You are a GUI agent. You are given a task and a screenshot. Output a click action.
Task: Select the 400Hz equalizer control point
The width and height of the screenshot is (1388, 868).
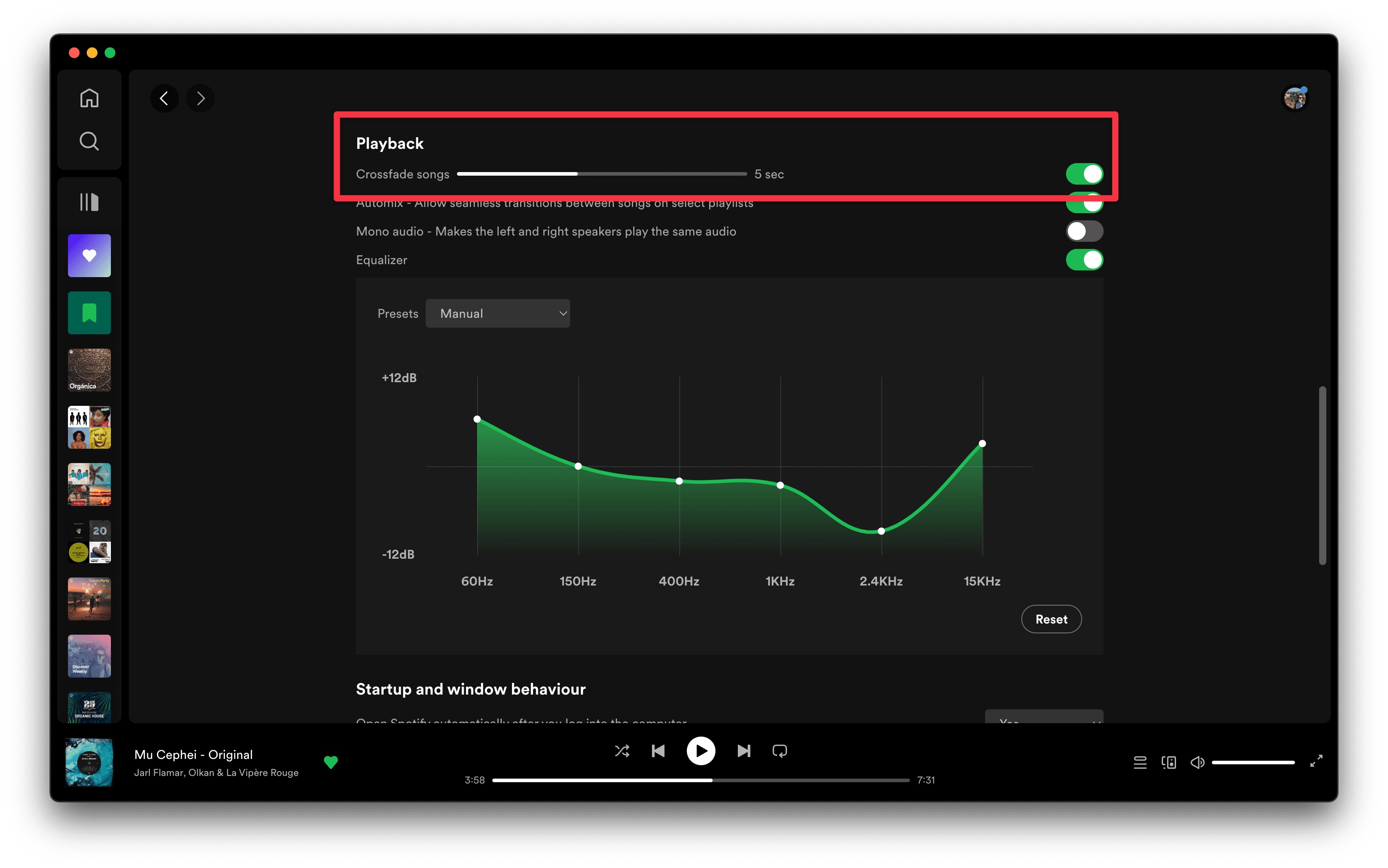679,481
